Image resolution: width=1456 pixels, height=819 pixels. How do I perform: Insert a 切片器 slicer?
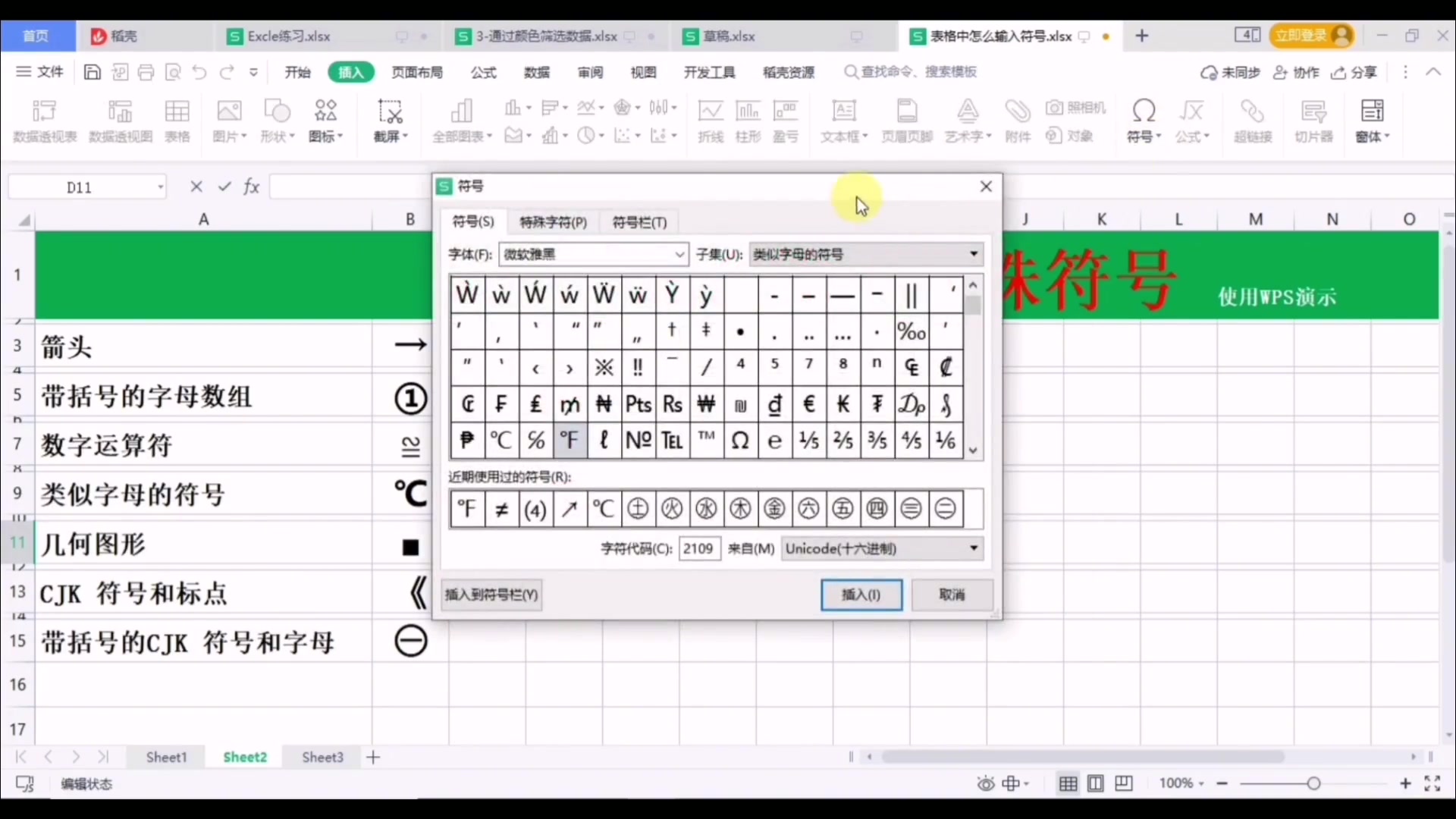click(1312, 121)
